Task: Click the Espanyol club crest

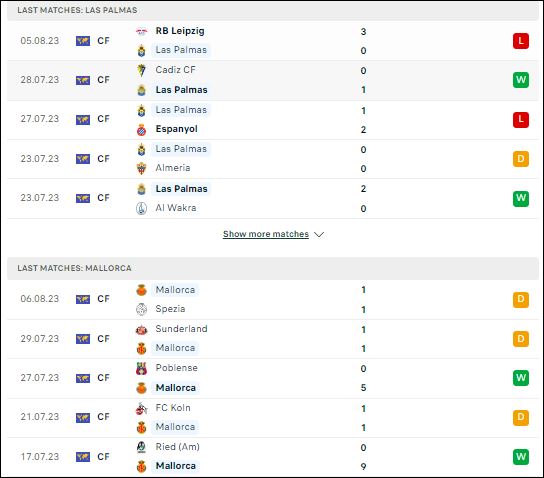Action: (142, 130)
